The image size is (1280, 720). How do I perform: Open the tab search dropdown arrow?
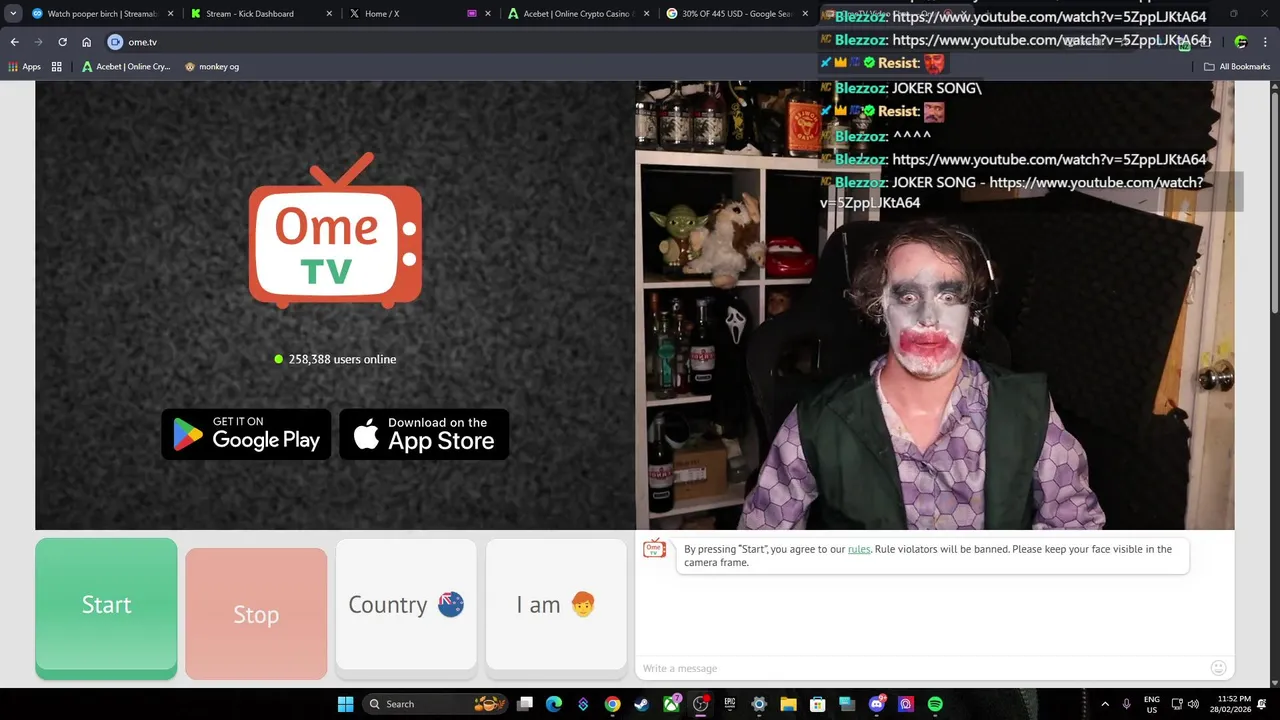click(x=13, y=14)
